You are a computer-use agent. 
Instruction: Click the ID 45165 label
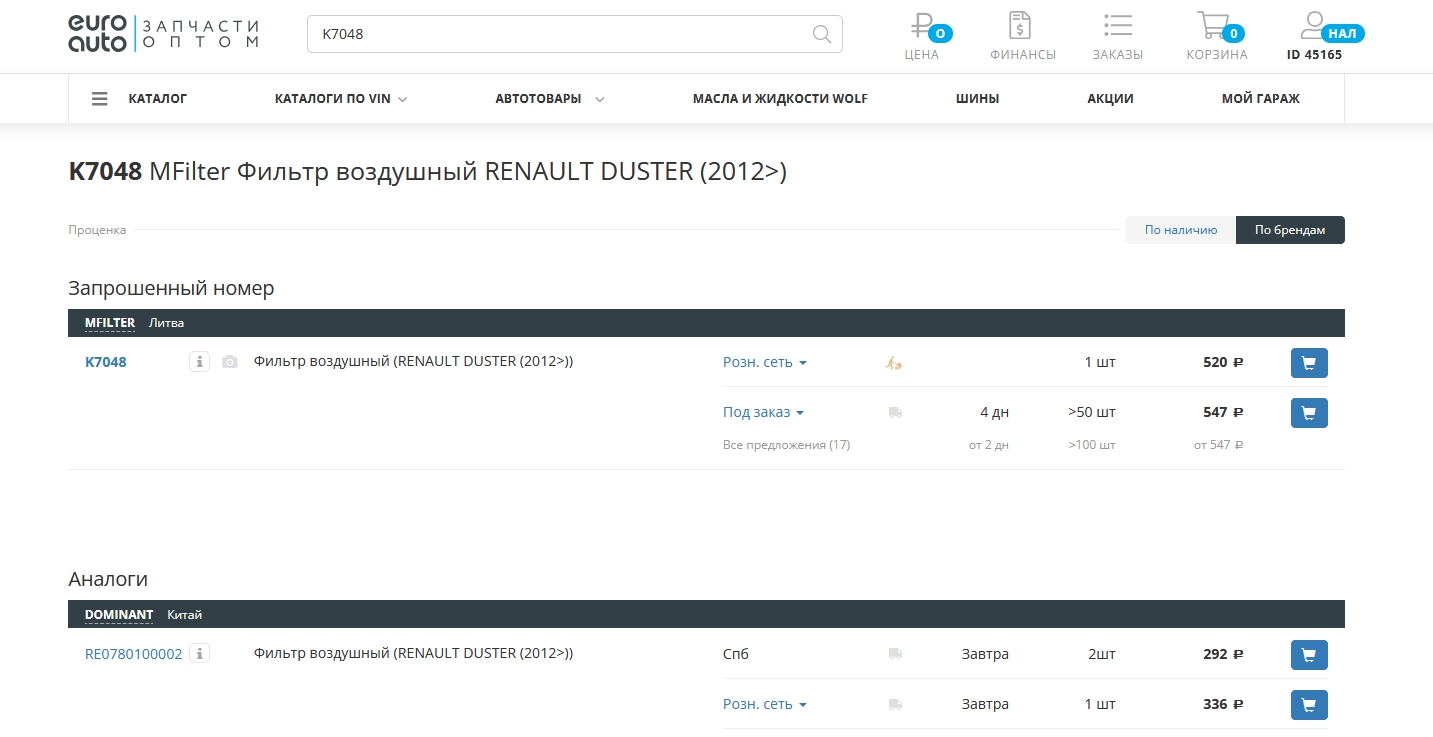pos(1314,55)
